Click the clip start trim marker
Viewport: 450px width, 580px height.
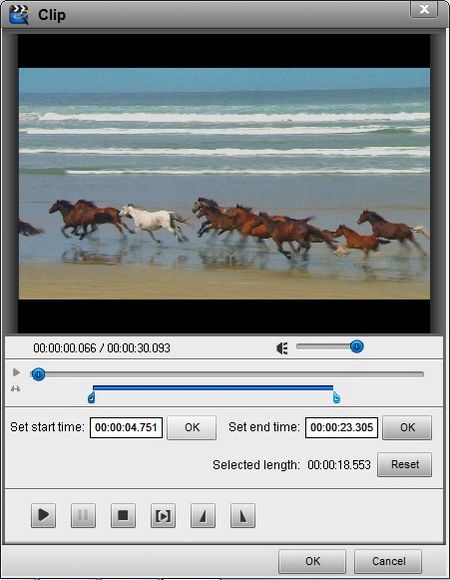(x=91, y=398)
